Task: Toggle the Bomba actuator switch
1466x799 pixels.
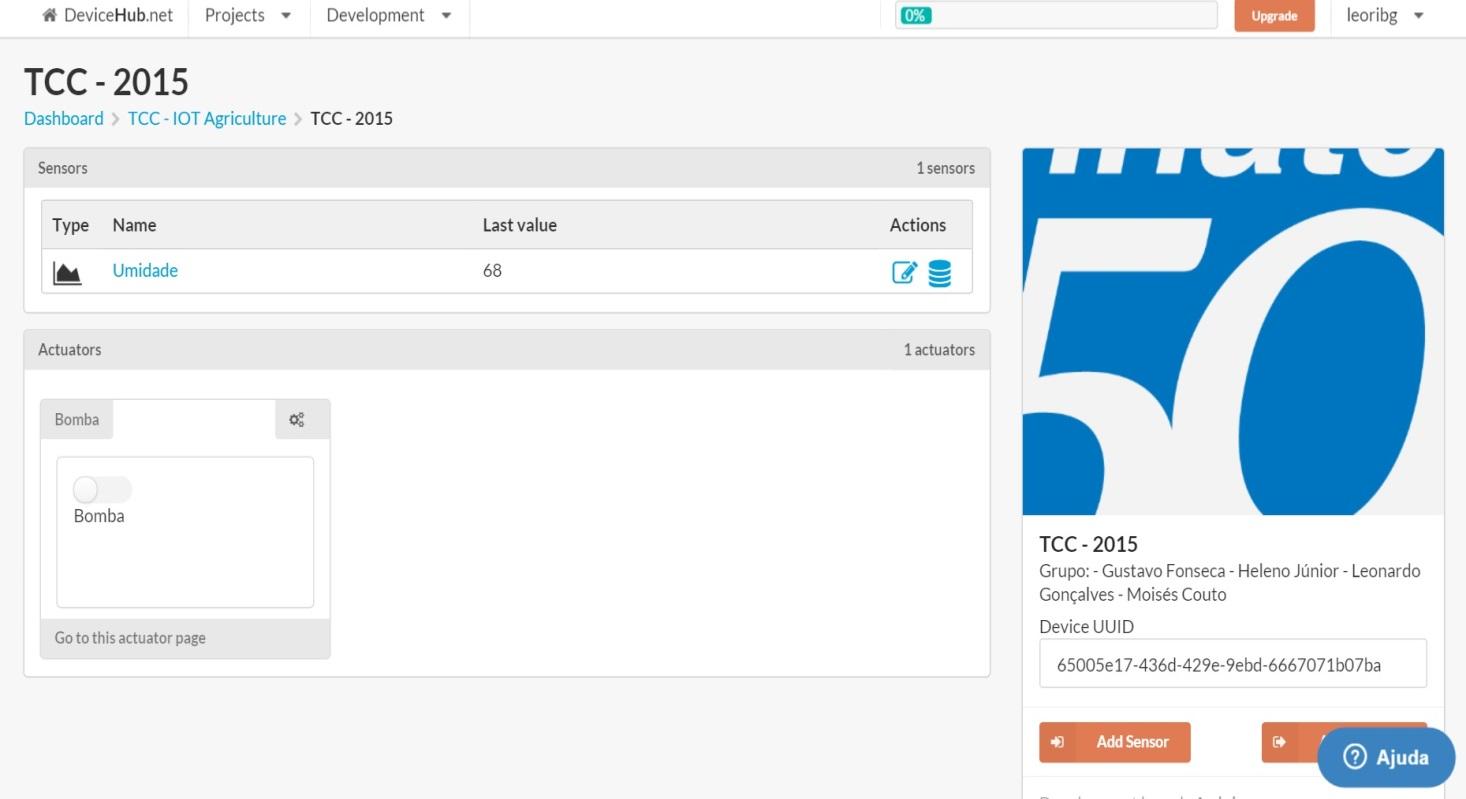Action: click(x=102, y=490)
